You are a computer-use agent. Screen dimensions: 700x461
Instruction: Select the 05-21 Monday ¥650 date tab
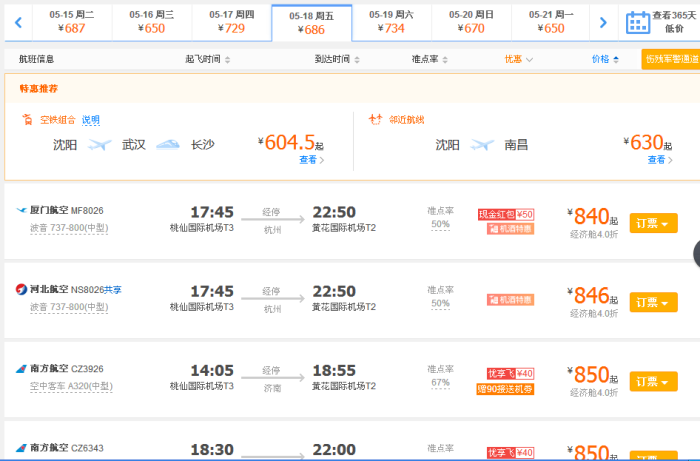pyautogui.click(x=551, y=21)
